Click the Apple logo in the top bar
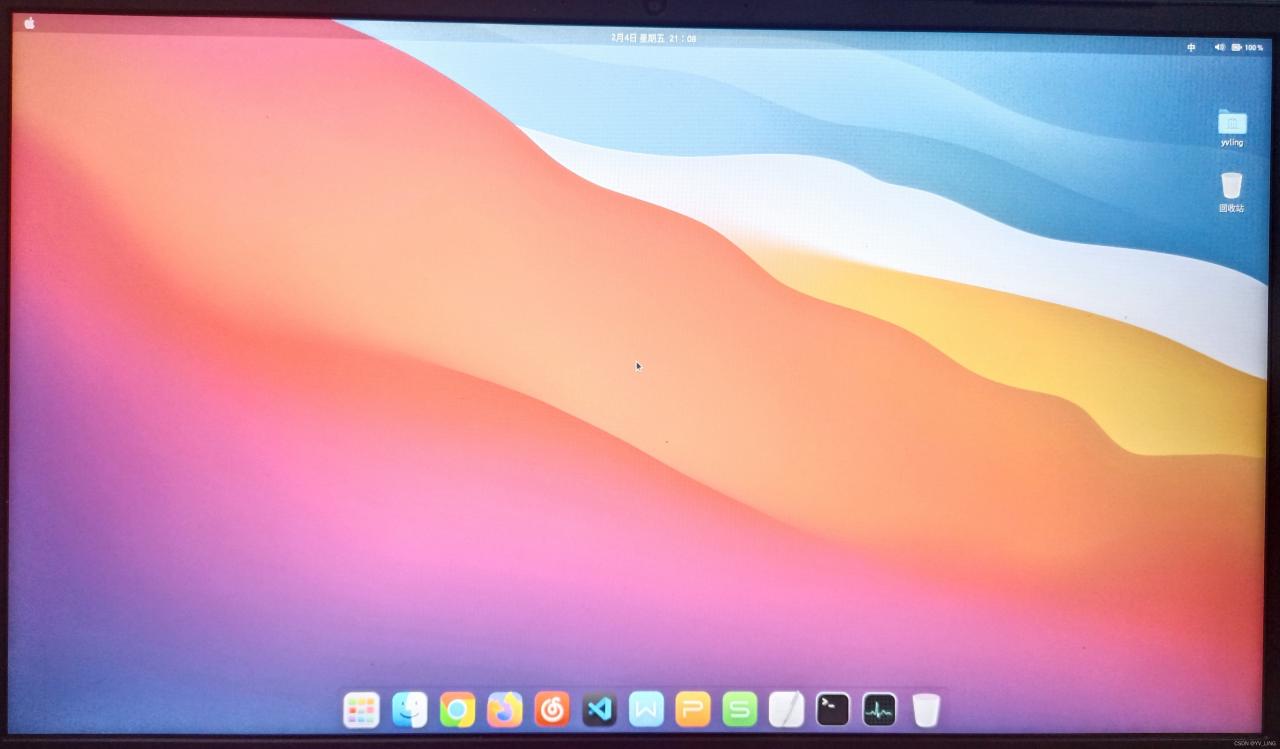Screen dimensions: 1280x749 point(29,23)
